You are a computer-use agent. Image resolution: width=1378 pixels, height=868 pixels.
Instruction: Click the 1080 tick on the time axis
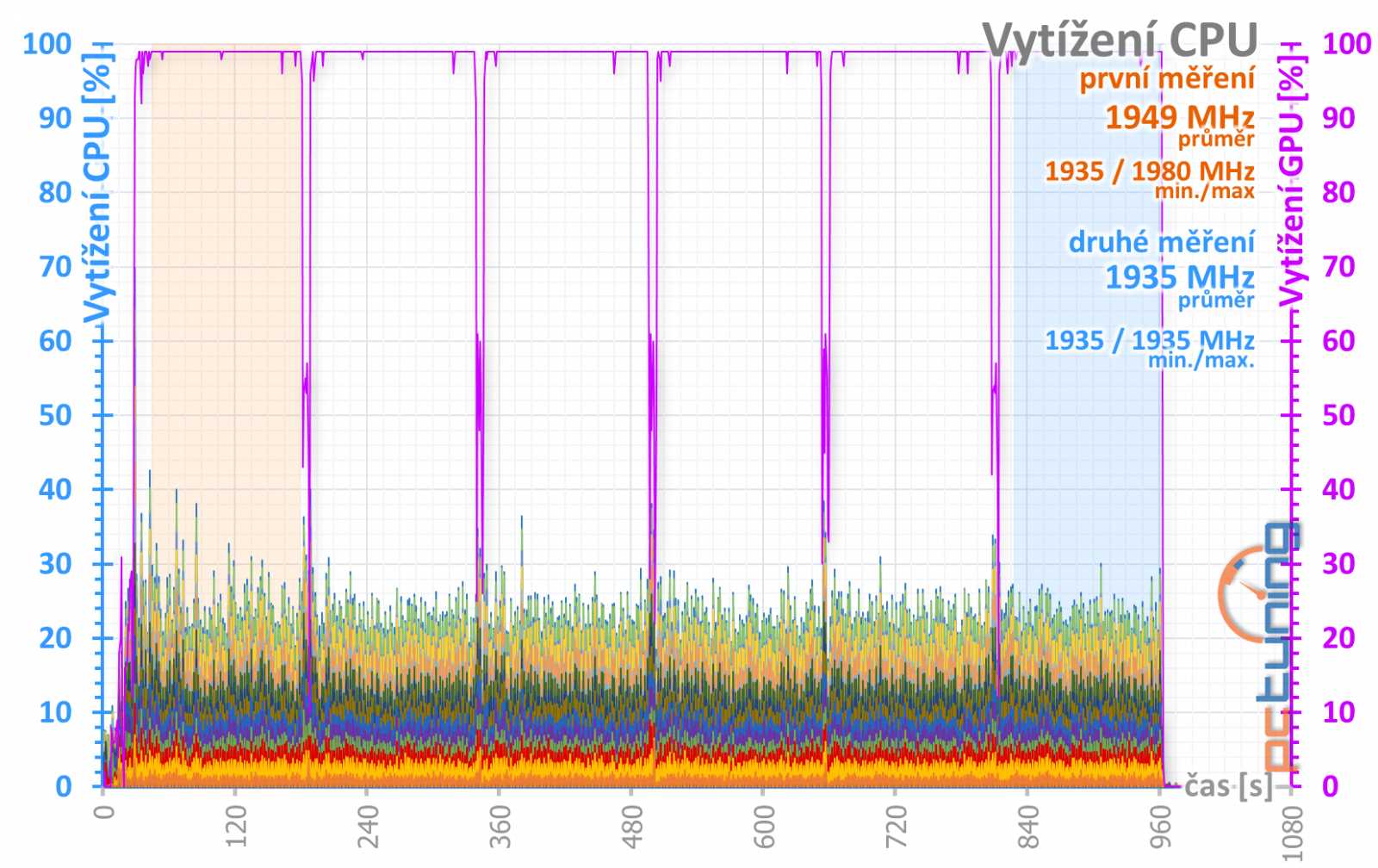1291,832
